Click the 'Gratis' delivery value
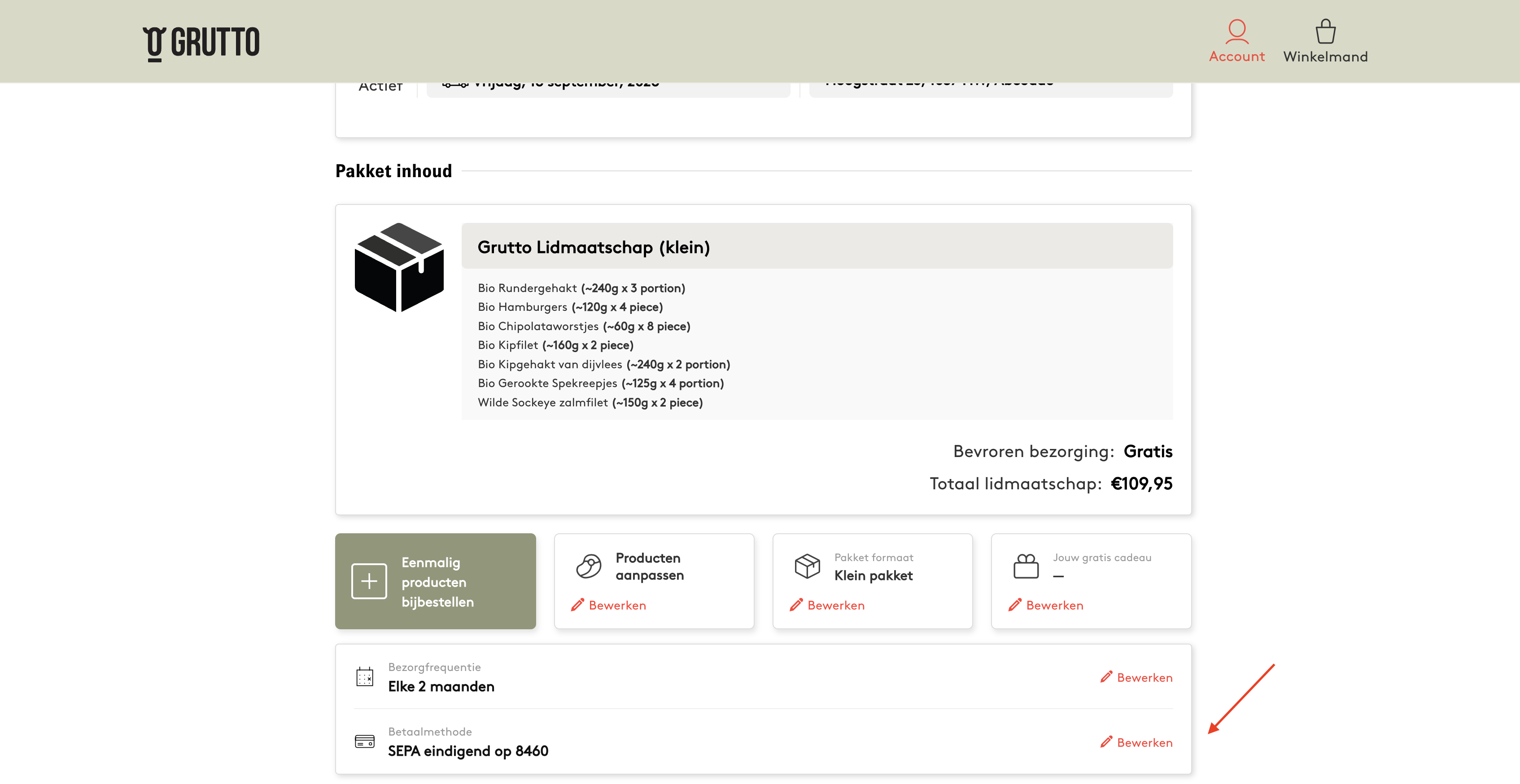The image size is (1520, 784). pos(1148,451)
